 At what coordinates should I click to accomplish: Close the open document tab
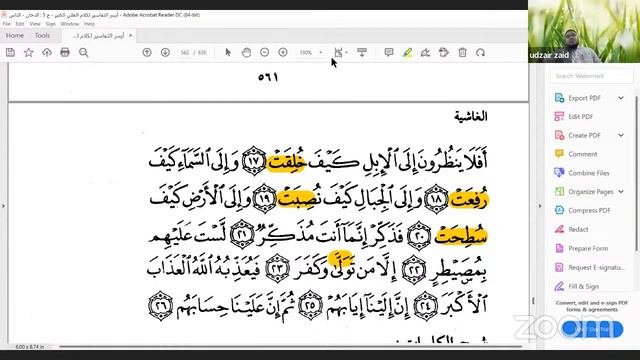click(130, 36)
